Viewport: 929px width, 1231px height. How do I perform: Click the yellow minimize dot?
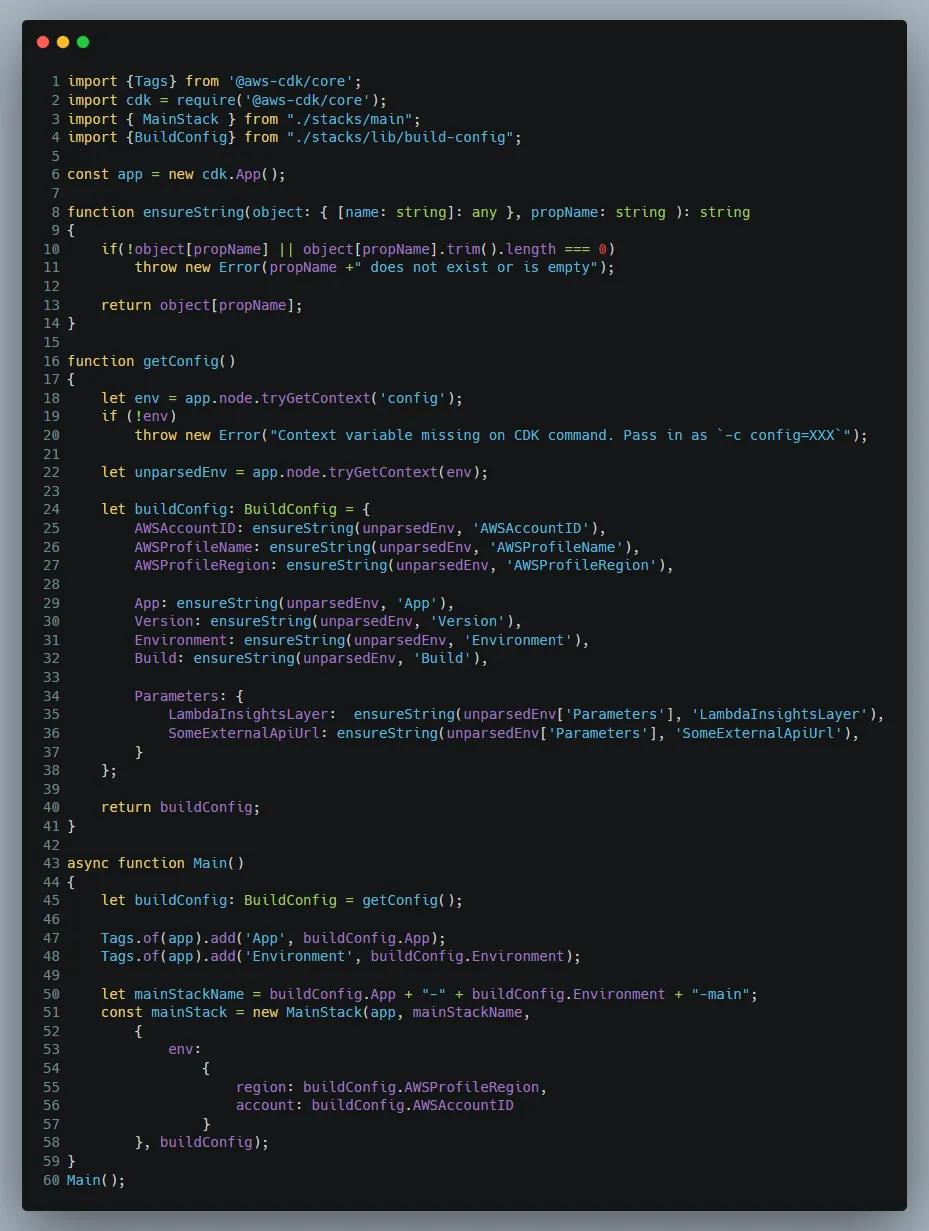pos(63,42)
